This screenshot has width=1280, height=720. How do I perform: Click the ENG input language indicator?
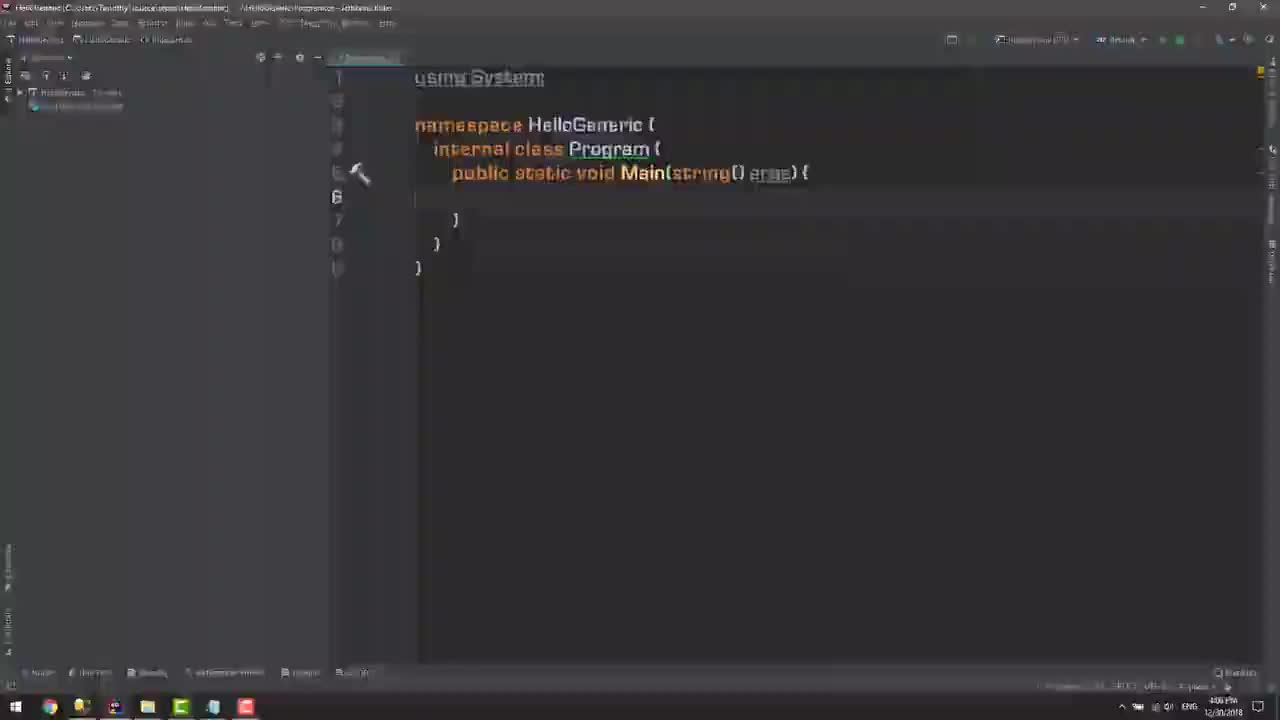click(1189, 707)
